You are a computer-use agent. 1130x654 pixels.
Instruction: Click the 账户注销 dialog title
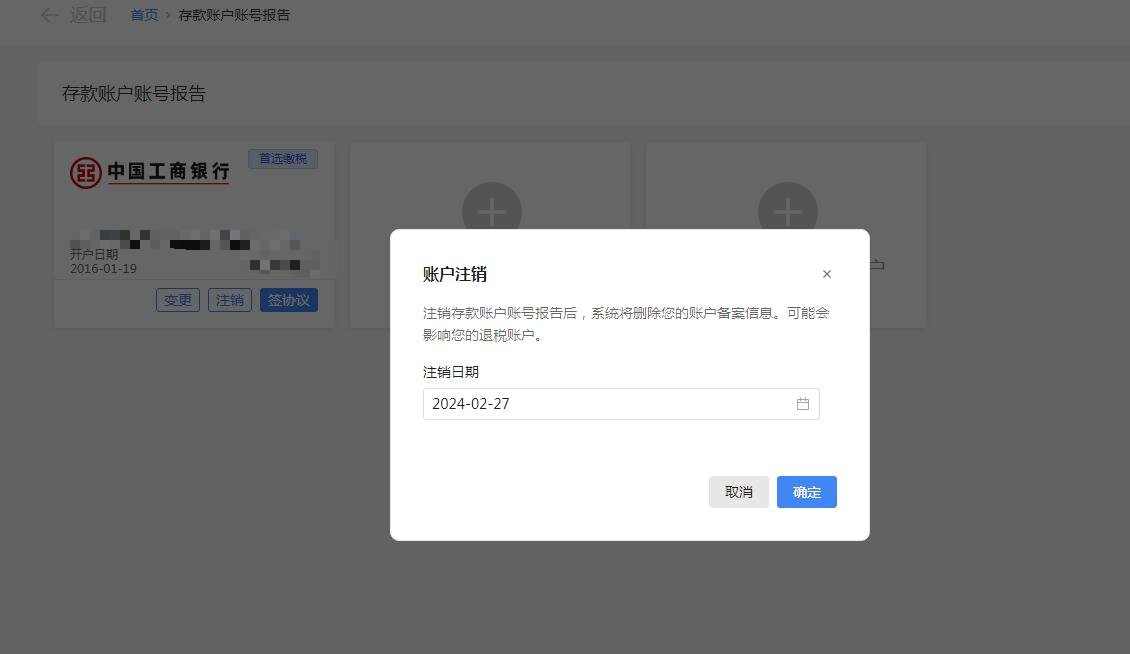coord(455,274)
